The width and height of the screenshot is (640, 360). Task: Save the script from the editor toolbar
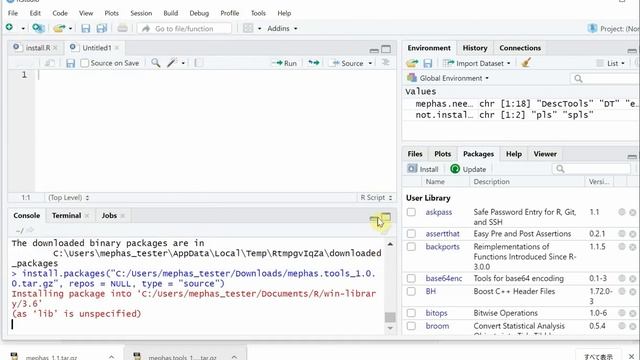pyautogui.click(x=70, y=63)
